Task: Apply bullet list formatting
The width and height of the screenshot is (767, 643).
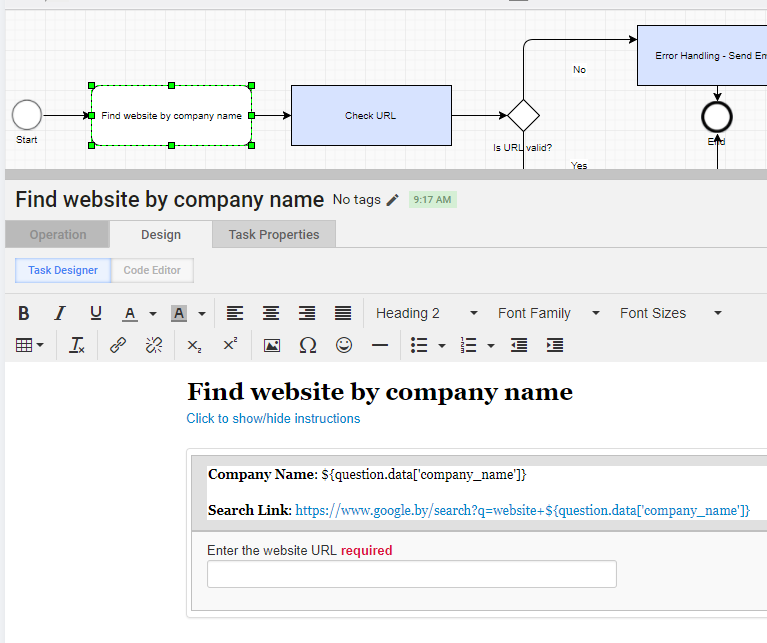Action: [419, 345]
